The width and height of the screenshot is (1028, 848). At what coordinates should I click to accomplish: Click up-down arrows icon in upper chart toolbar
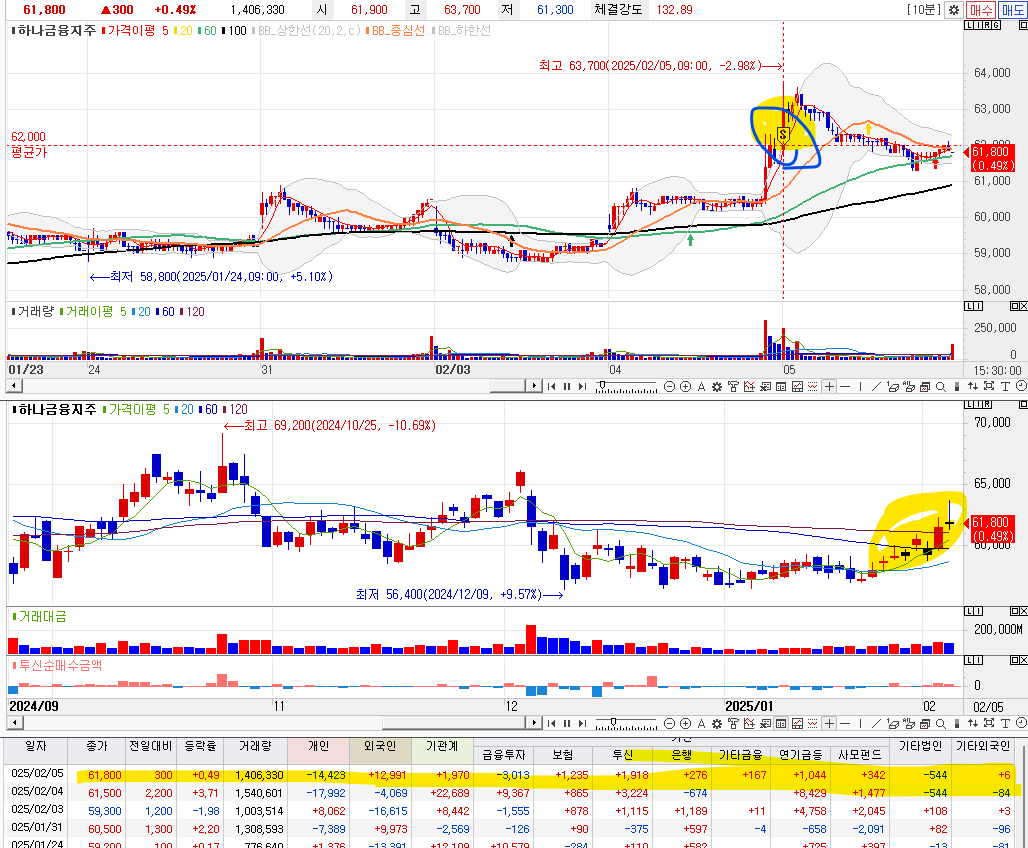tap(973, 387)
